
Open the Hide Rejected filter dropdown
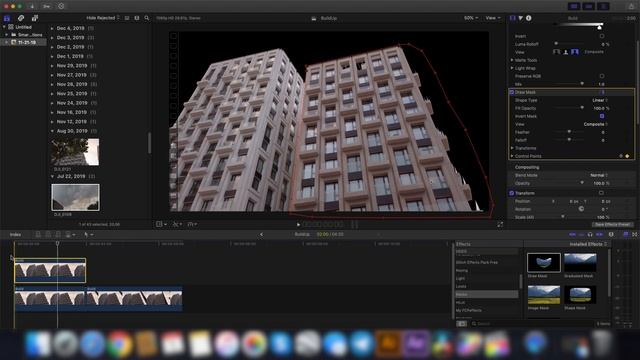pos(103,18)
